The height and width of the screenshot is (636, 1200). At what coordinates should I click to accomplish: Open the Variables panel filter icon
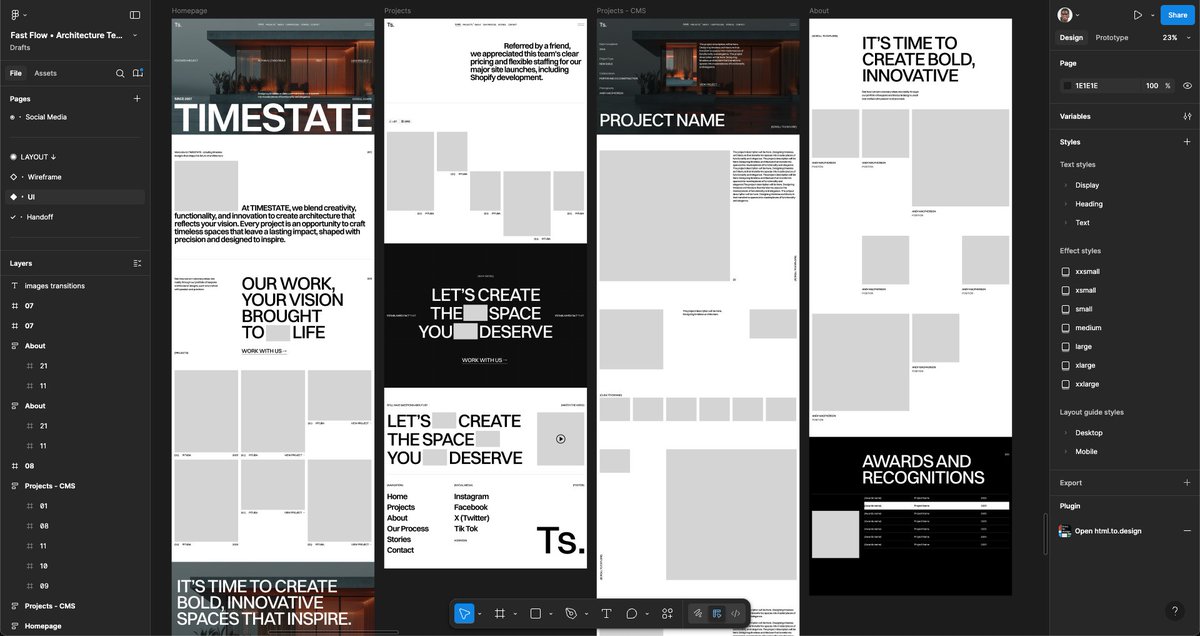pyautogui.click(x=1188, y=116)
